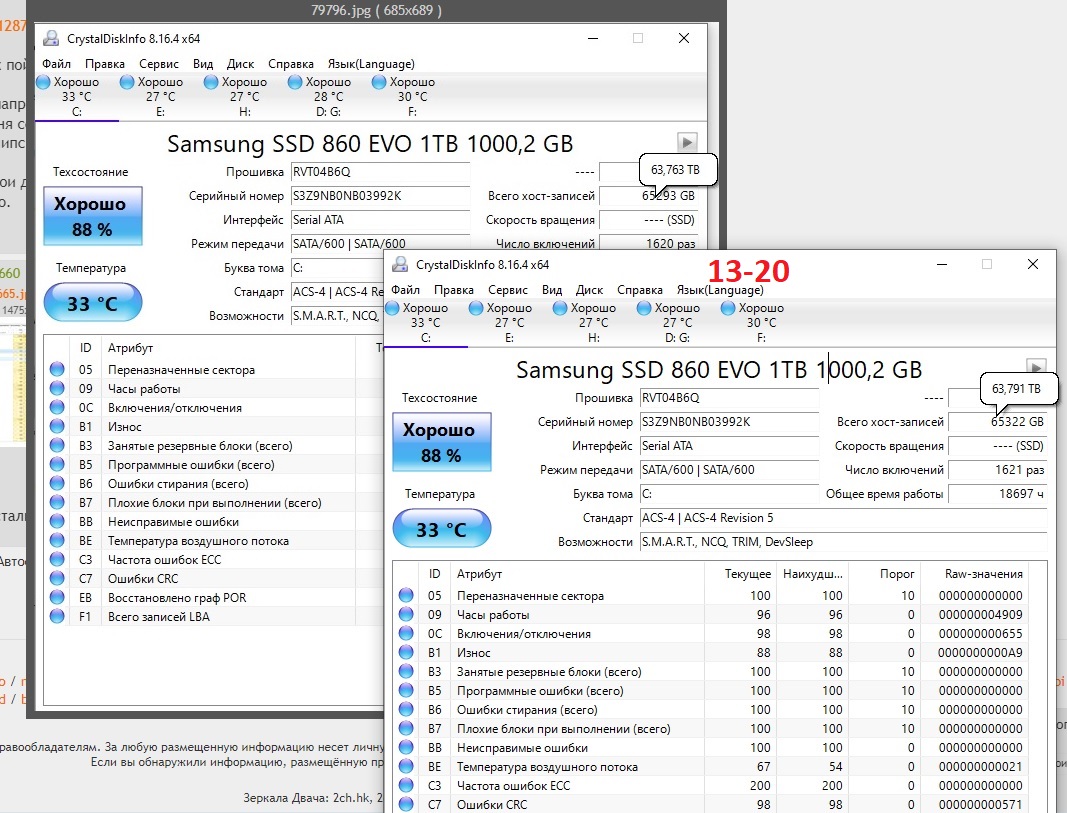Select drive H: status orb in front window
The image size is (1067, 813).
[560, 308]
